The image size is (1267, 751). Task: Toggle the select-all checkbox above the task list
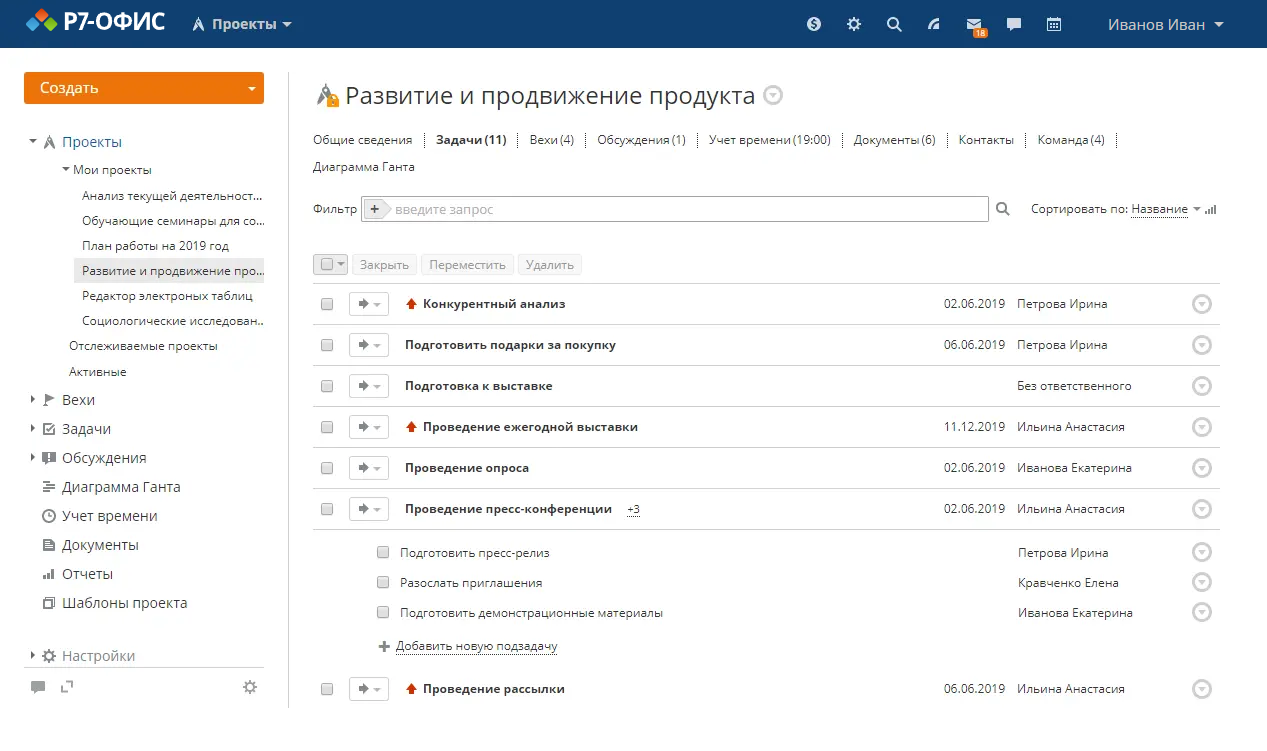click(325, 264)
